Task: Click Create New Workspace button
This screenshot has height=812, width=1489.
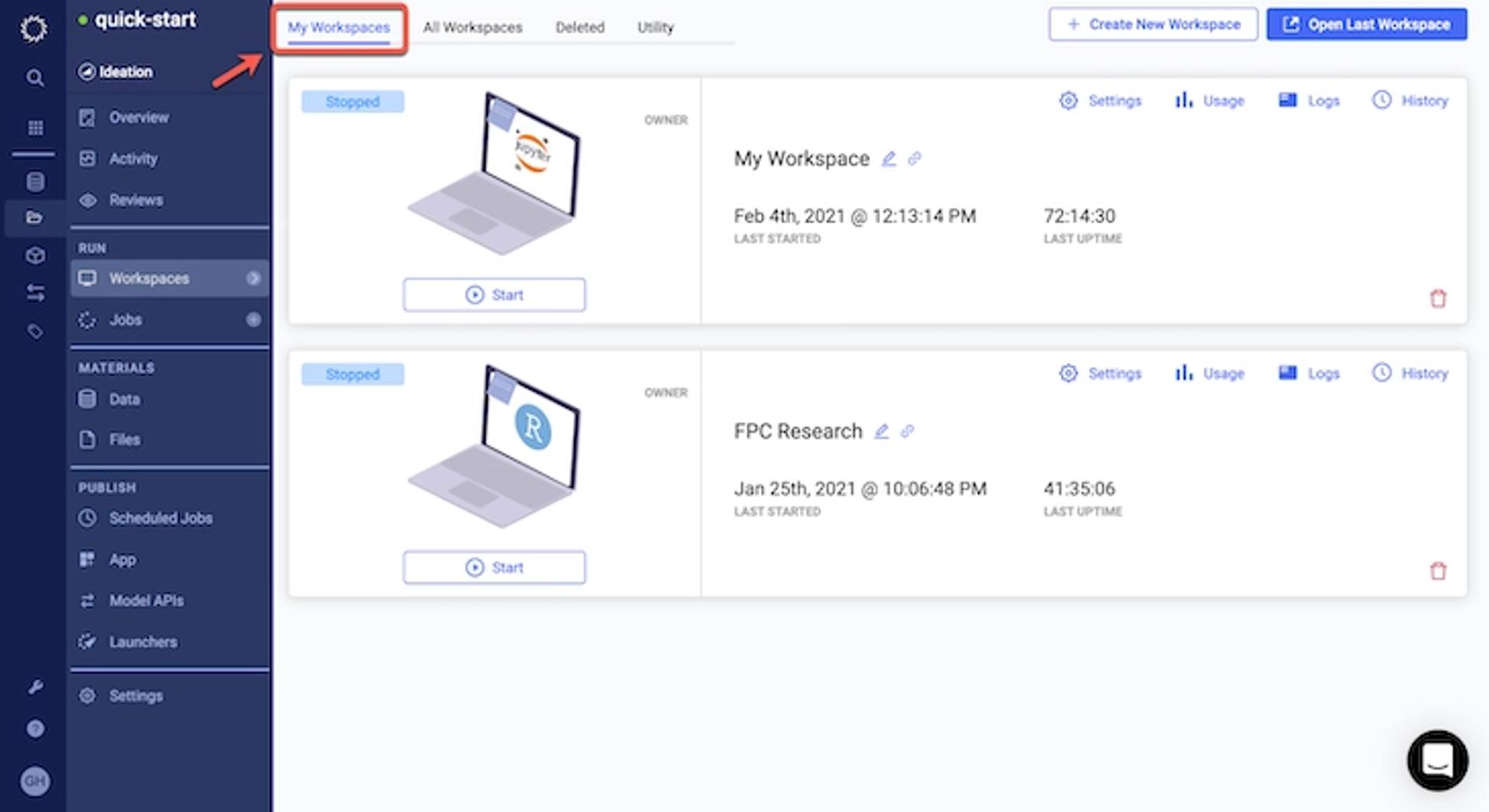Action: coord(1153,25)
